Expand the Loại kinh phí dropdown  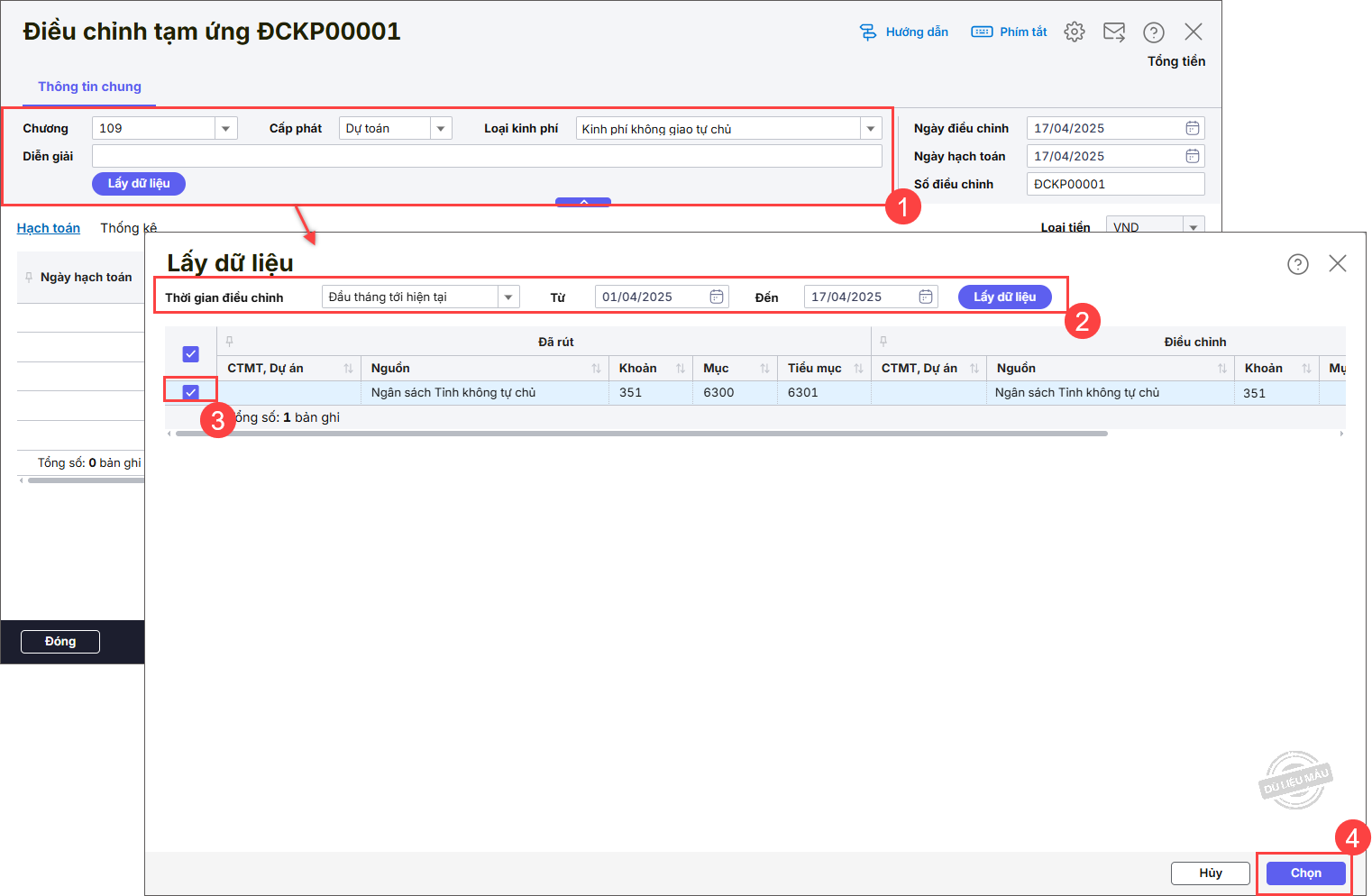pos(871,129)
